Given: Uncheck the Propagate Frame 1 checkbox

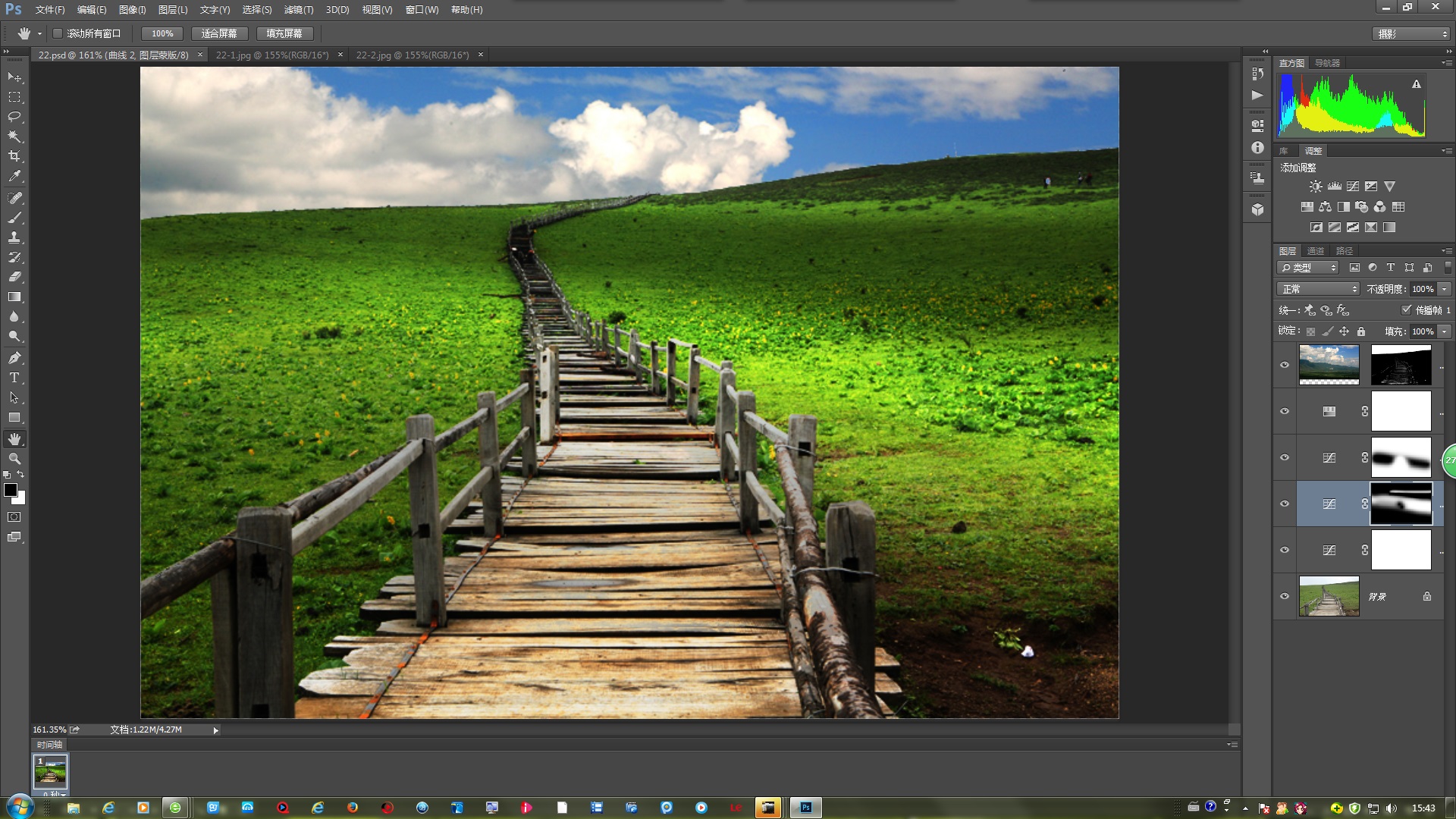Looking at the screenshot, I should click(x=1406, y=309).
